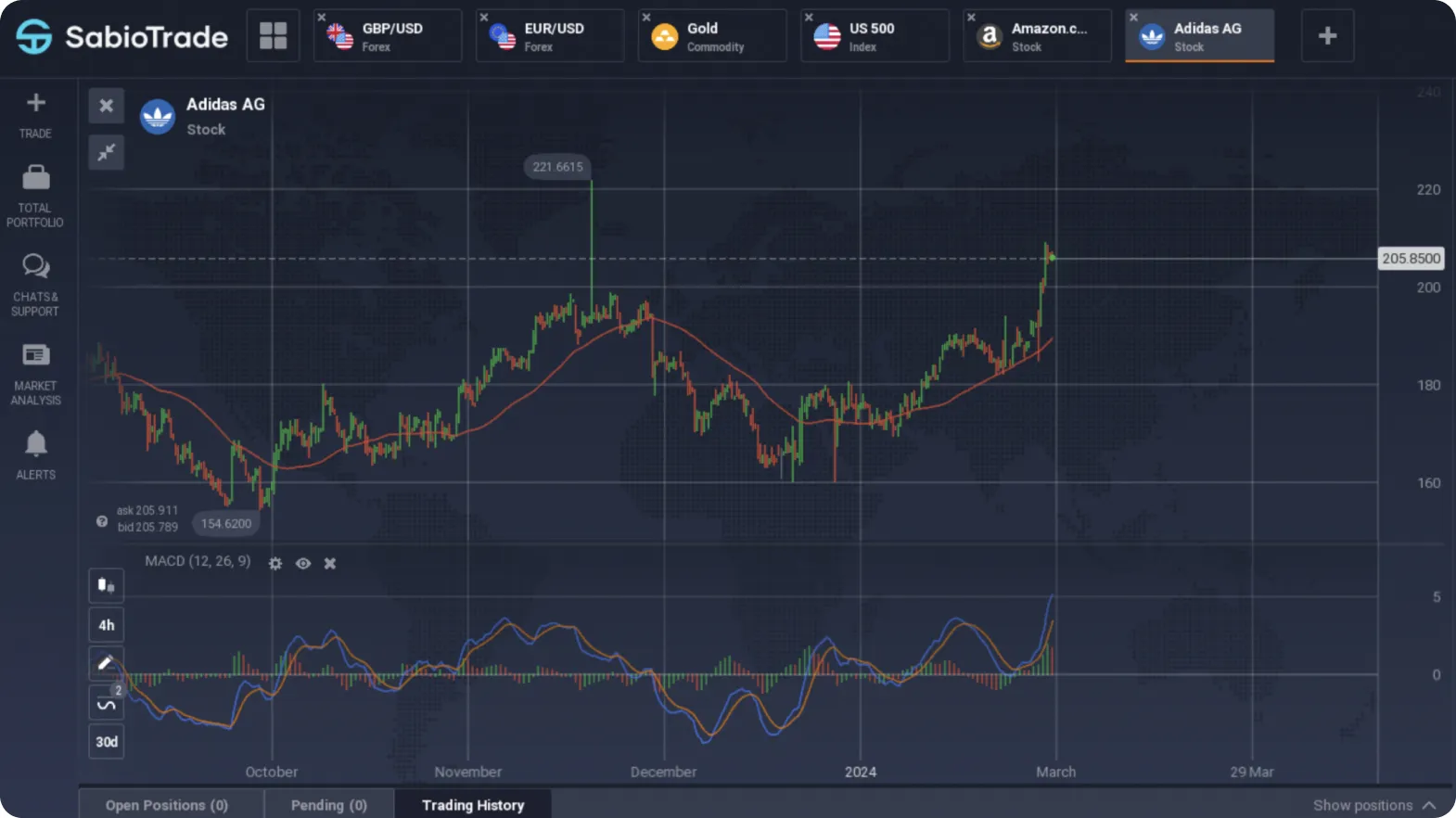Open the 4h timeframe selector
Image resolution: width=1456 pixels, height=818 pixels.
[x=106, y=624]
